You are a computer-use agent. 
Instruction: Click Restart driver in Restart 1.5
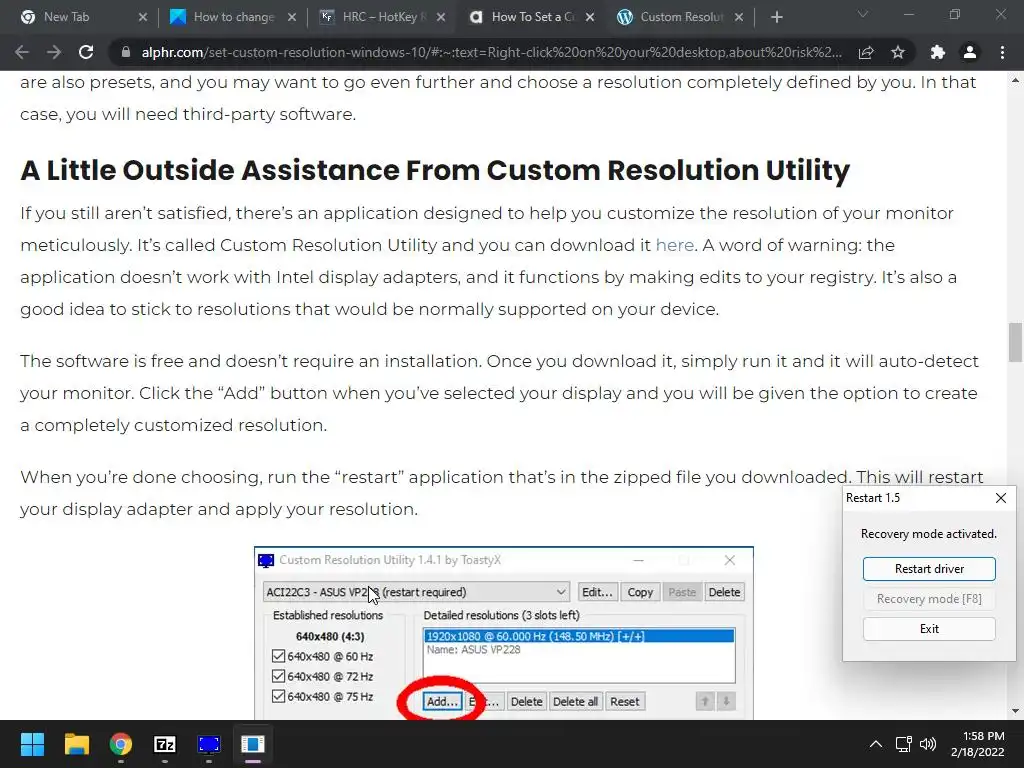(929, 569)
